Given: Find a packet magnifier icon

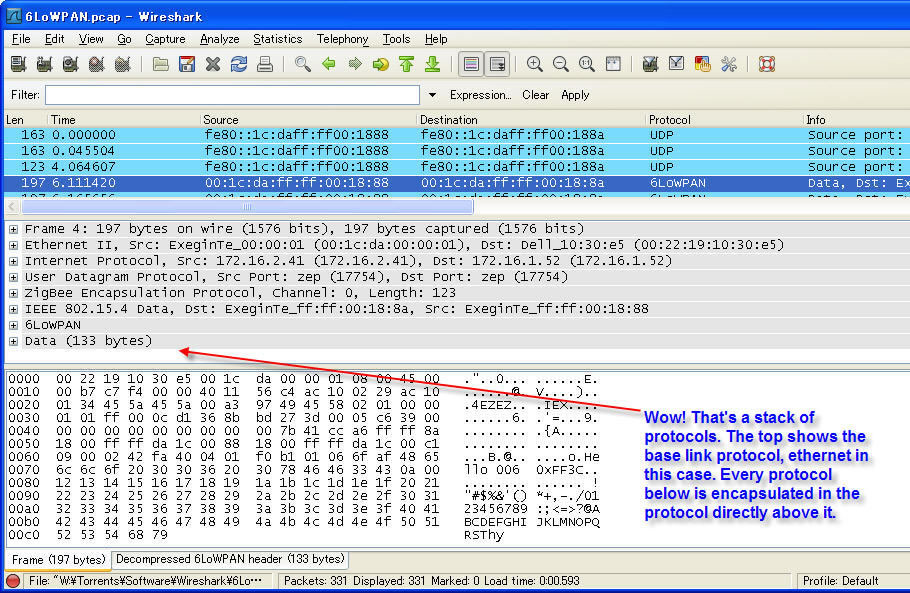Looking at the screenshot, I should pyautogui.click(x=302, y=64).
